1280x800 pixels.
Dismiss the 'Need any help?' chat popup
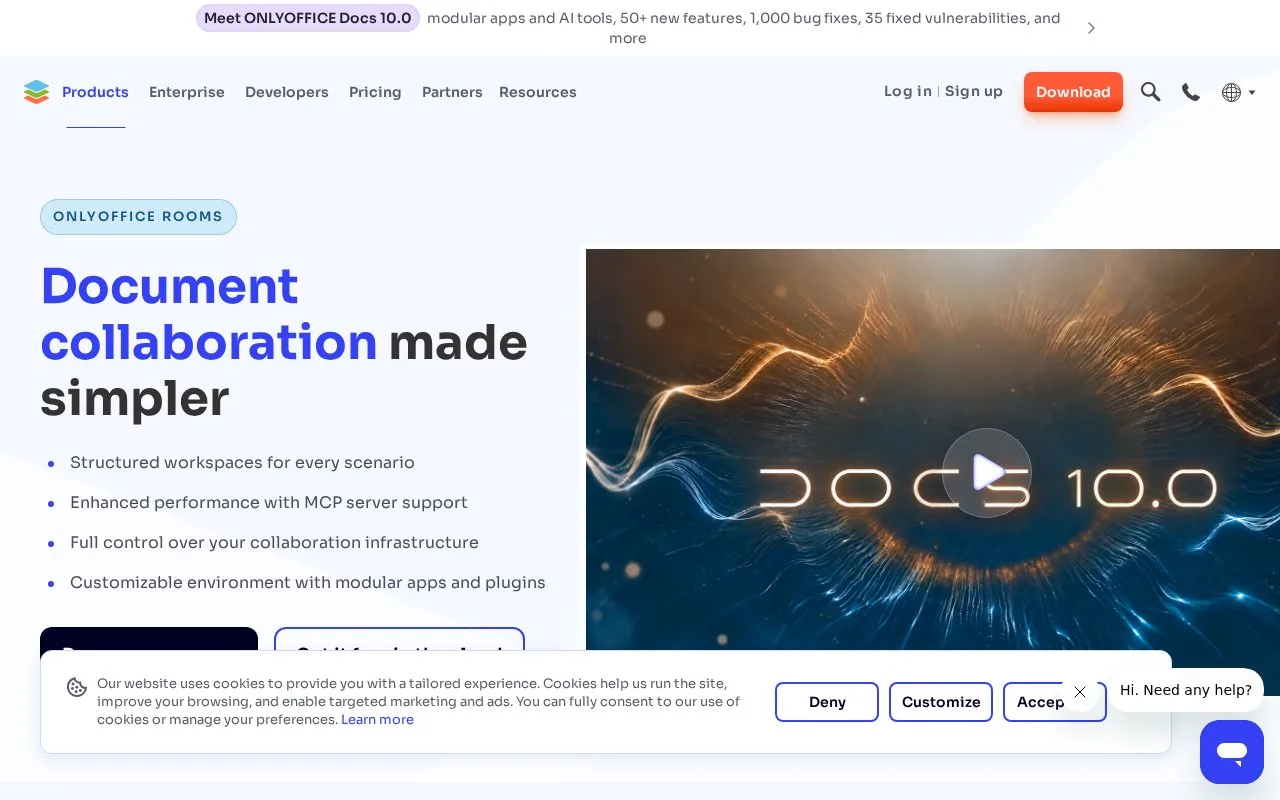tap(1080, 692)
